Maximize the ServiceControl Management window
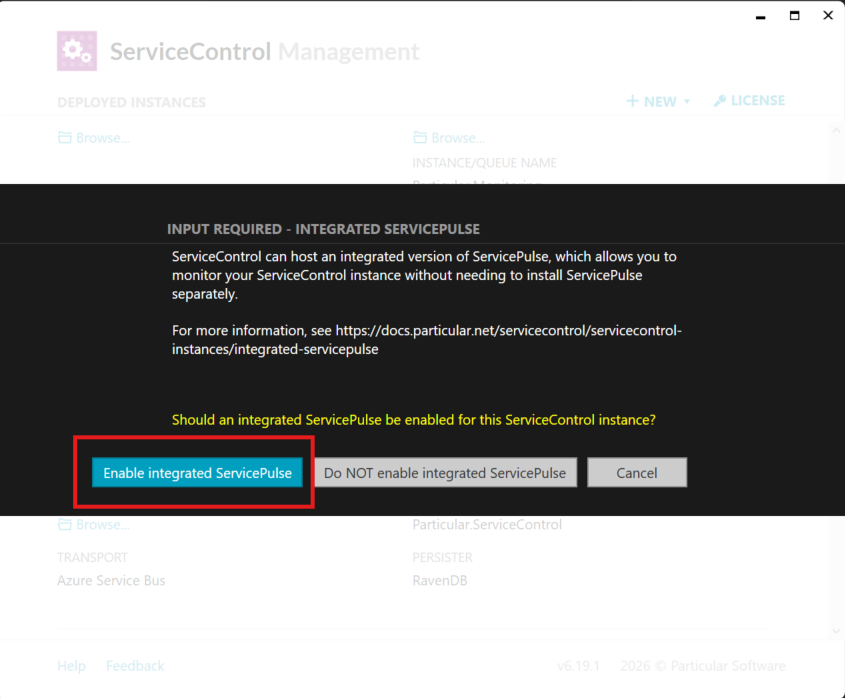The width and height of the screenshot is (845, 698). (794, 16)
